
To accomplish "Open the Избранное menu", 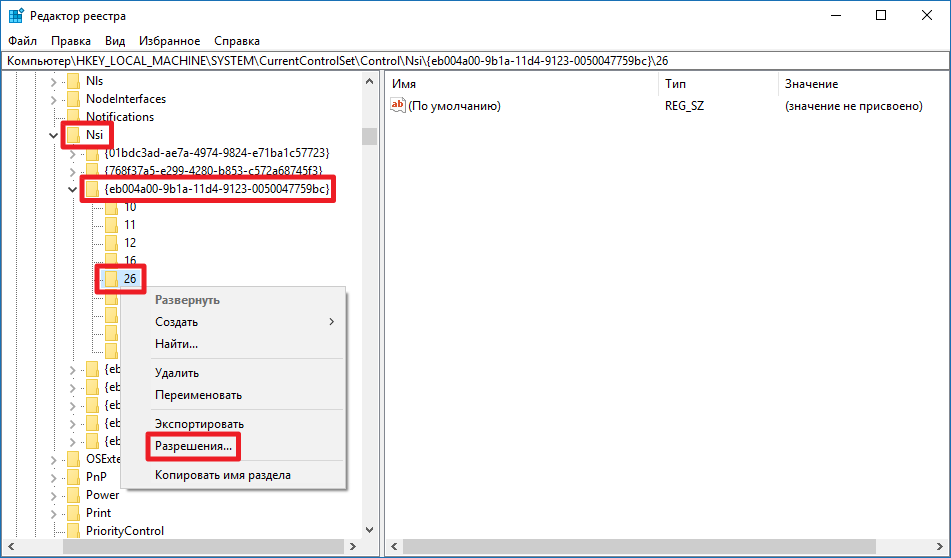I will (x=169, y=41).
